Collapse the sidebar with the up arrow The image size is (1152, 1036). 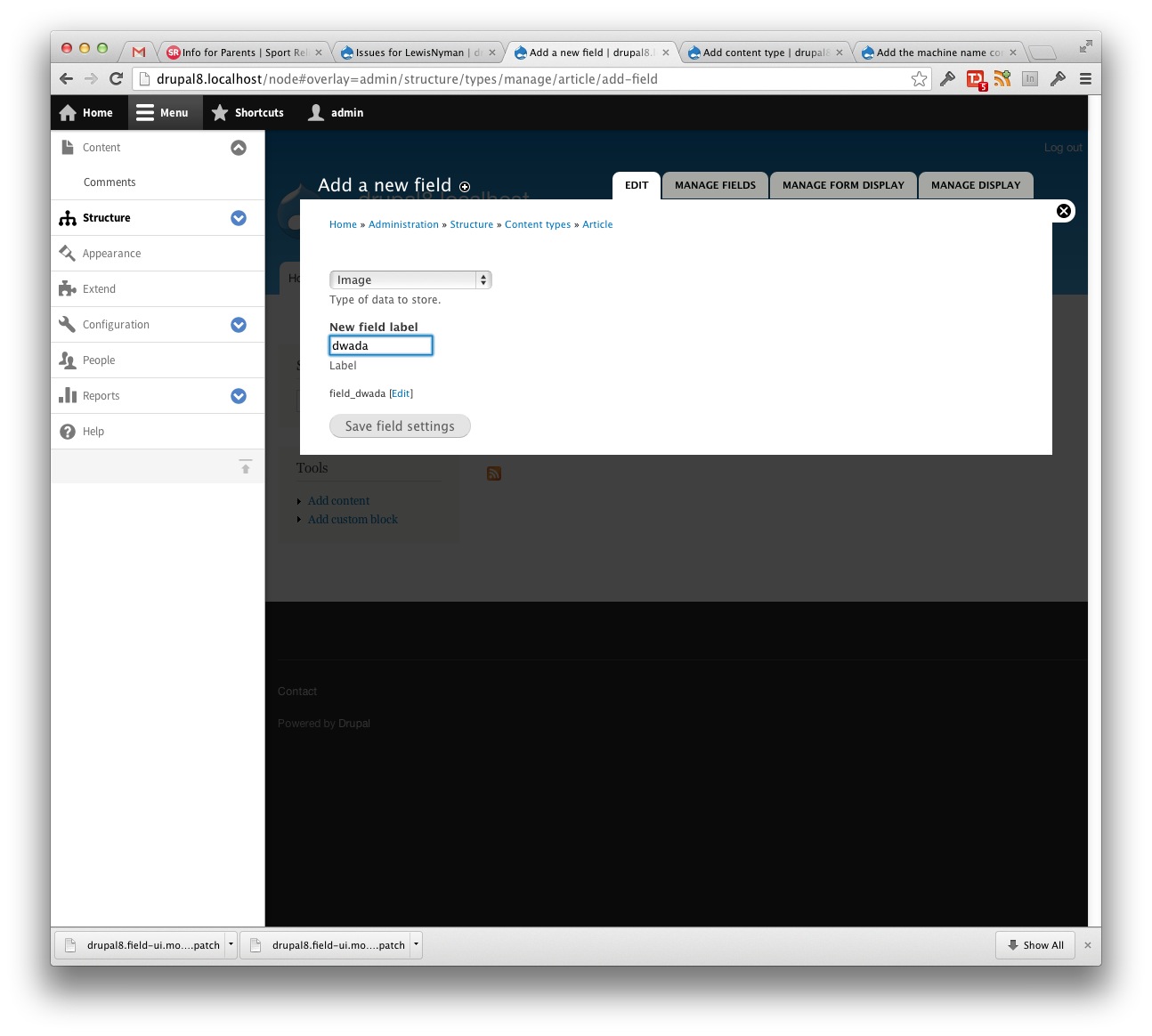click(246, 465)
